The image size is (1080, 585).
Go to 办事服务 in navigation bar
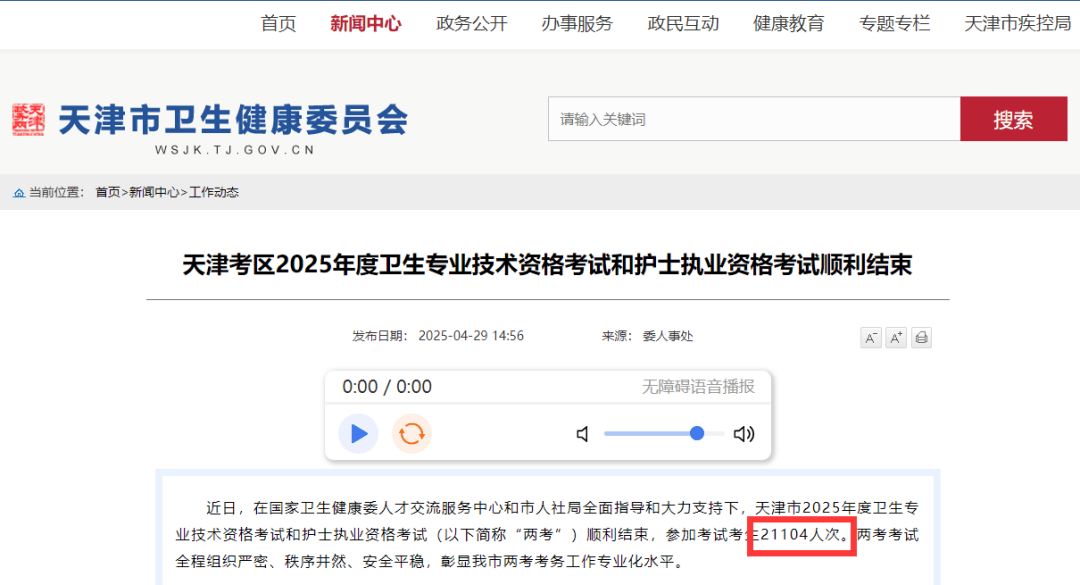pos(577,23)
